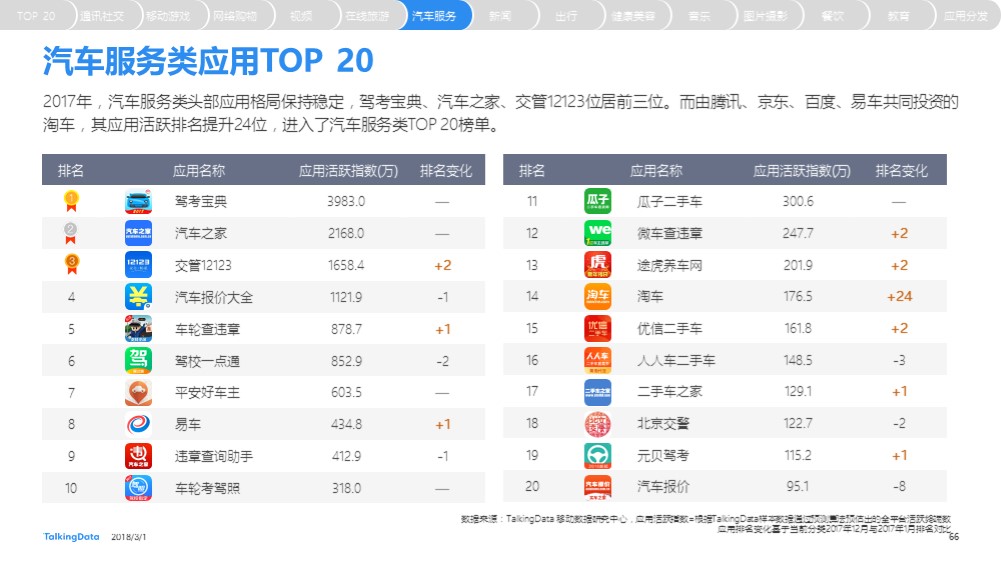Click the 车轮查违章 app icon
The width and height of the screenshot is (1001, 563).
138,329
